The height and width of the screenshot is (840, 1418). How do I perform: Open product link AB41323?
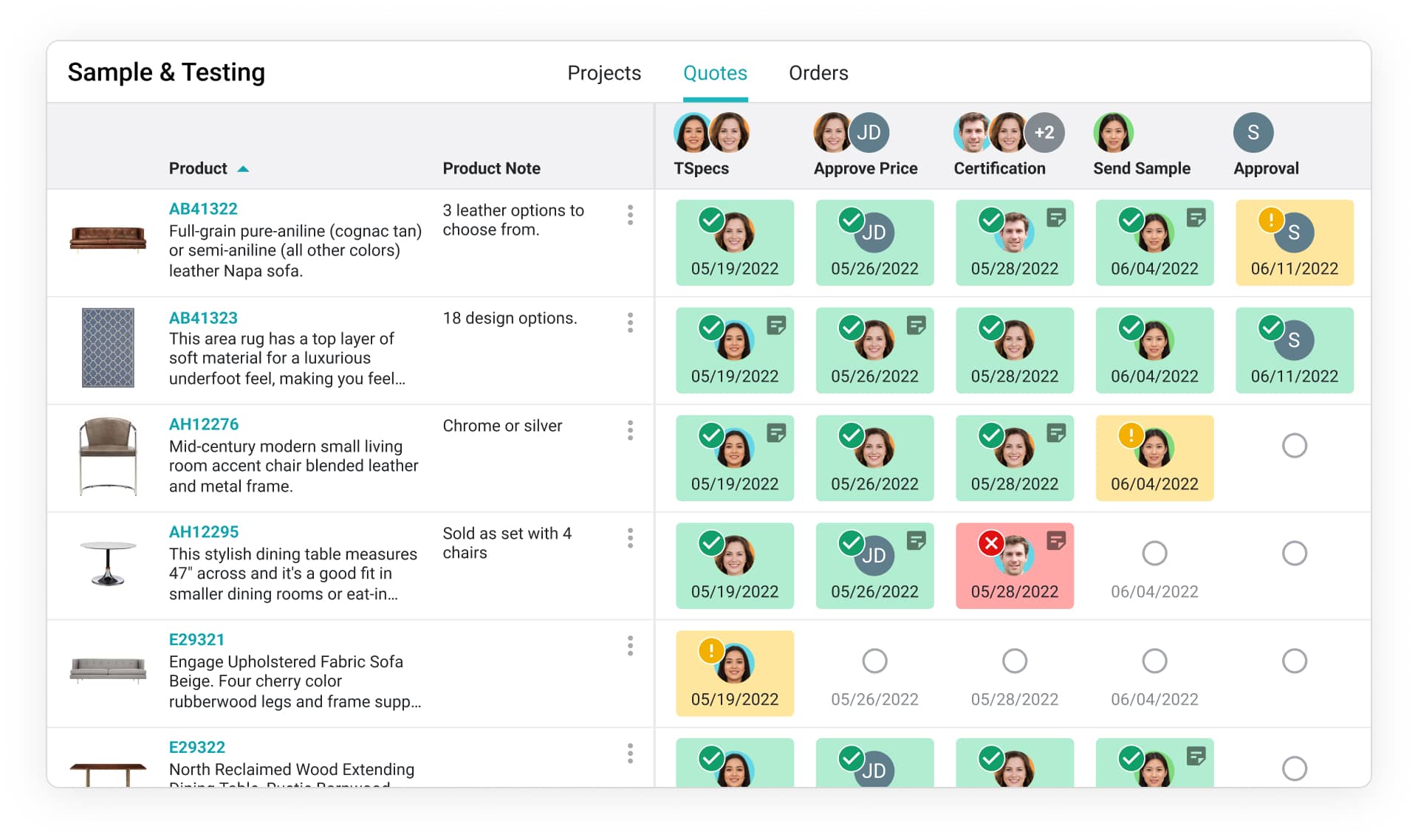coord(203,318)
